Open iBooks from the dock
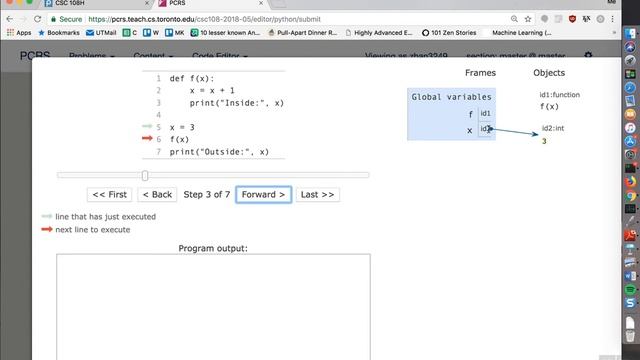 [630, 114]
